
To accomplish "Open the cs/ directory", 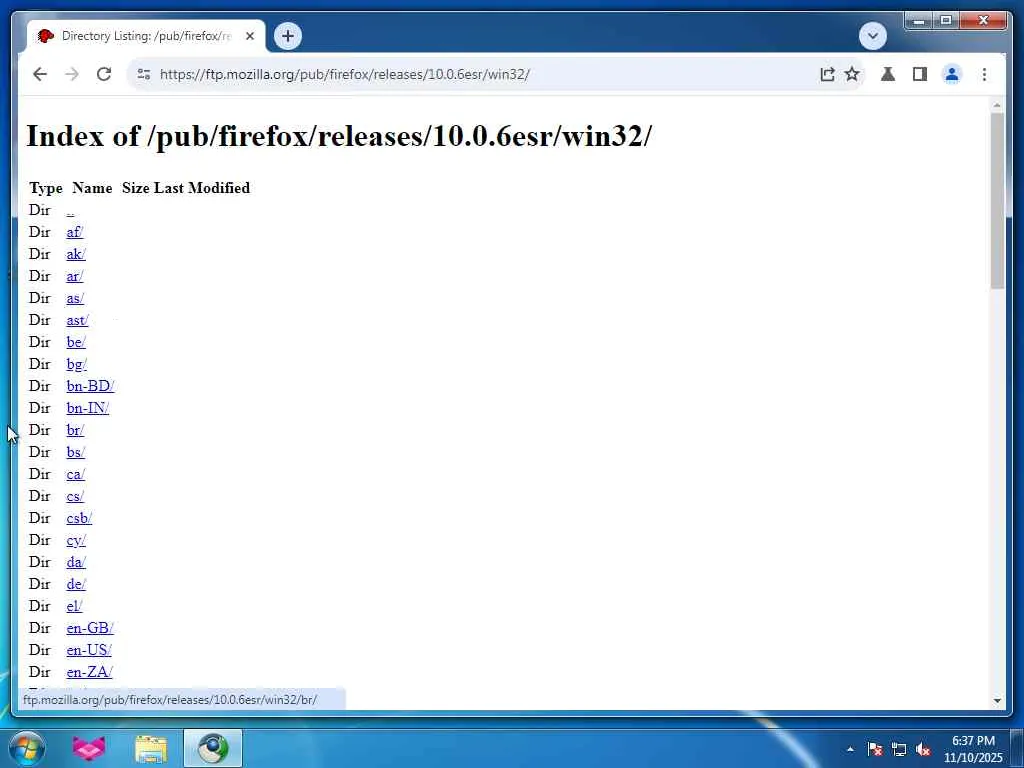I will [x=75, y=496].
